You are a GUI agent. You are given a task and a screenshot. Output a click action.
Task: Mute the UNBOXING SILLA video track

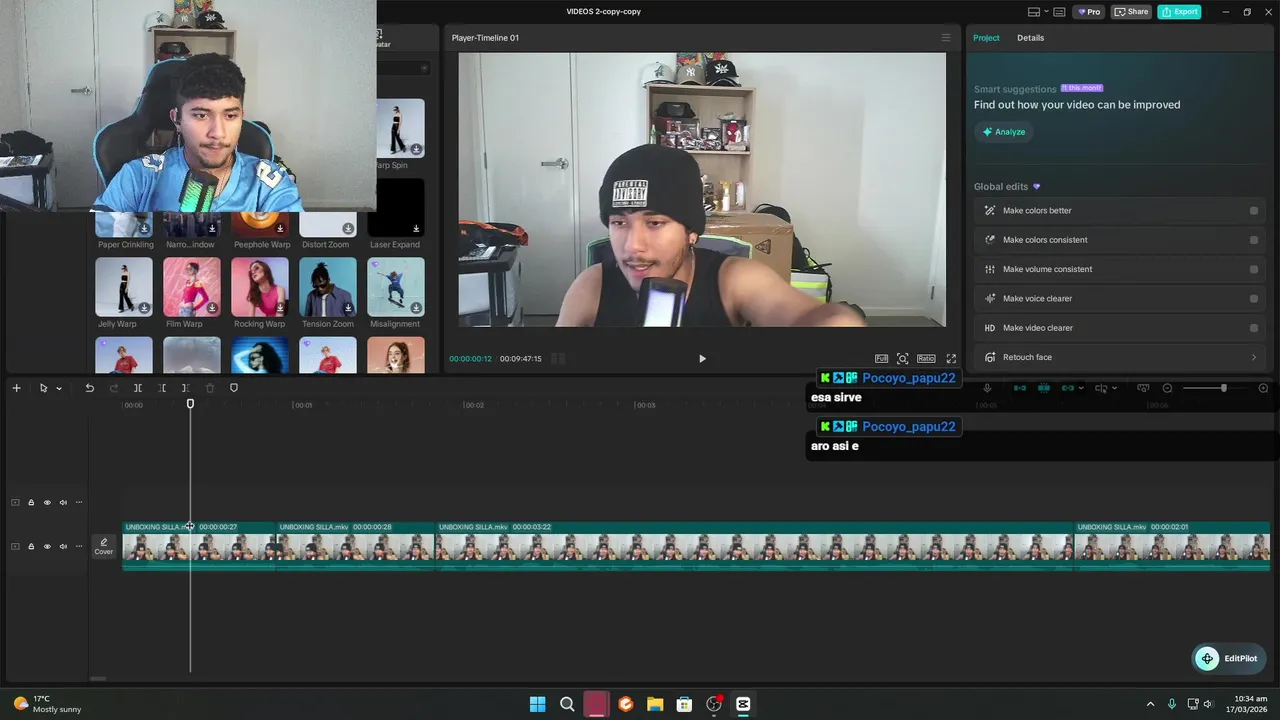coord(63,546)
